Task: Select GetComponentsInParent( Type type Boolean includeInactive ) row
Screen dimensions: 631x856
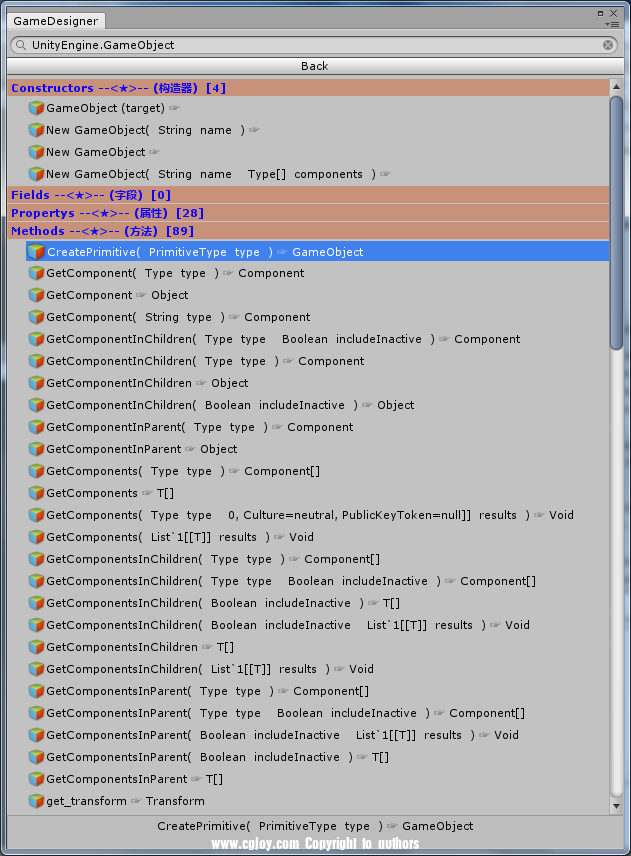Action: 318,713
